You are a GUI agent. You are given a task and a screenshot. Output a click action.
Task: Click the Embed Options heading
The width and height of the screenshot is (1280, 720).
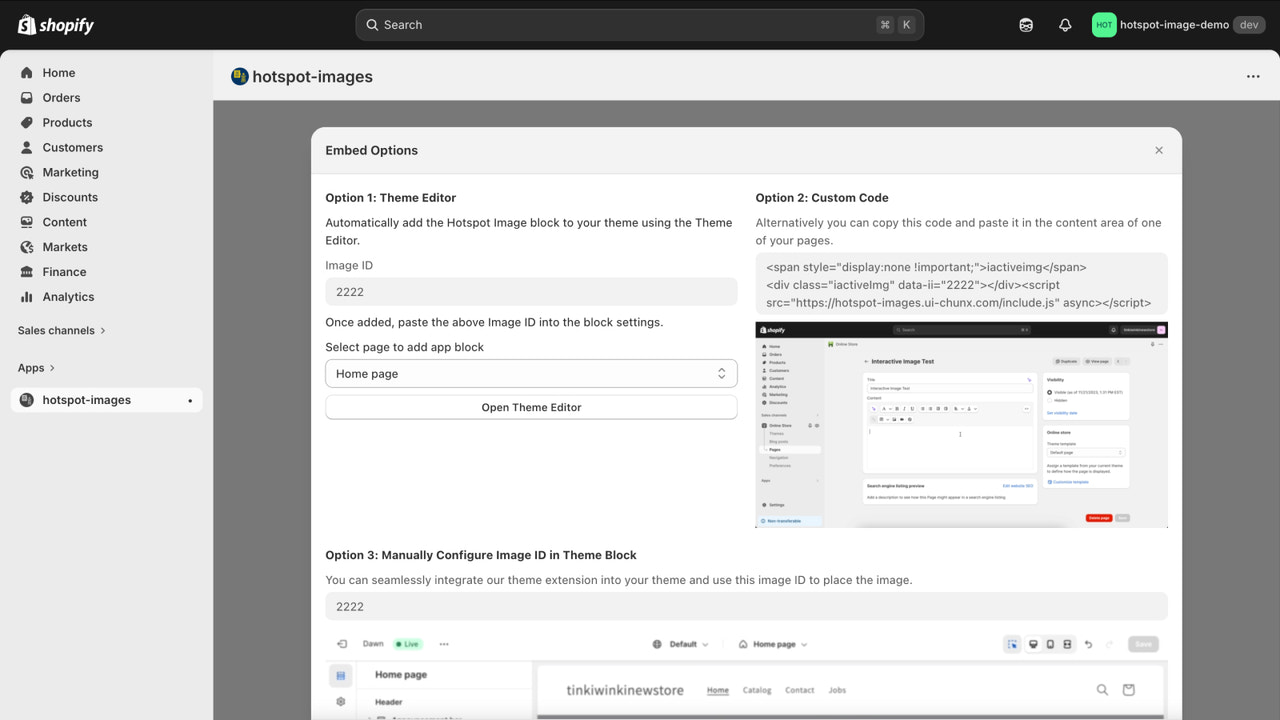pos(372,151)
